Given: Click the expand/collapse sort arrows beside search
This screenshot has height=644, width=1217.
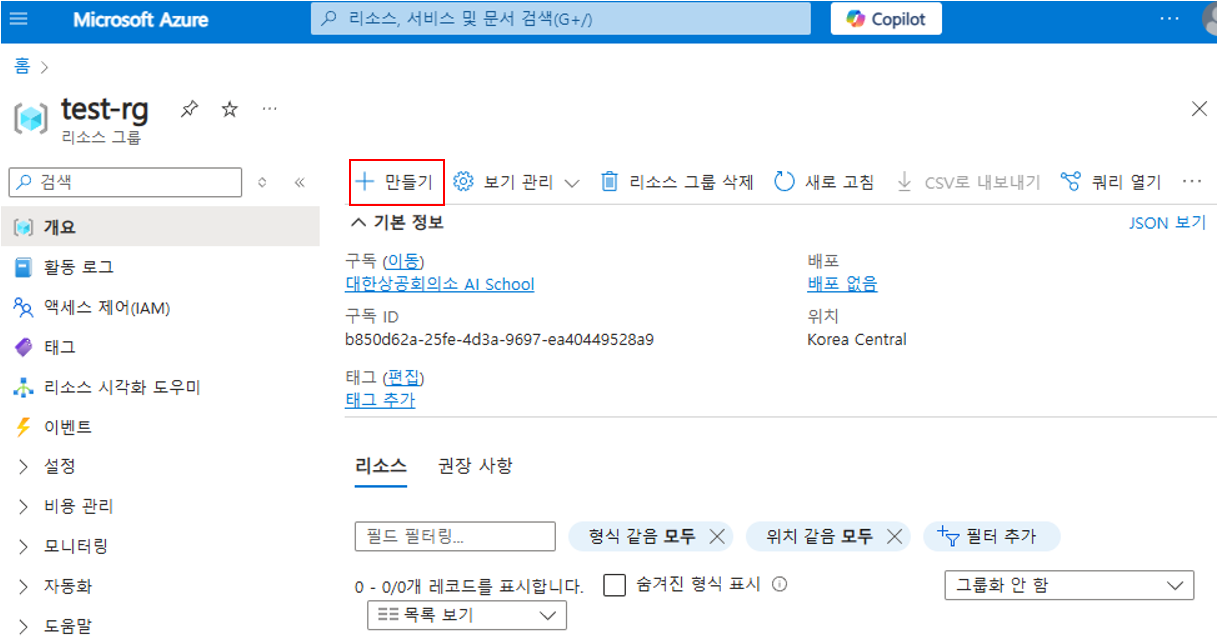Looking at the screenshot, I should coord(263,182).
